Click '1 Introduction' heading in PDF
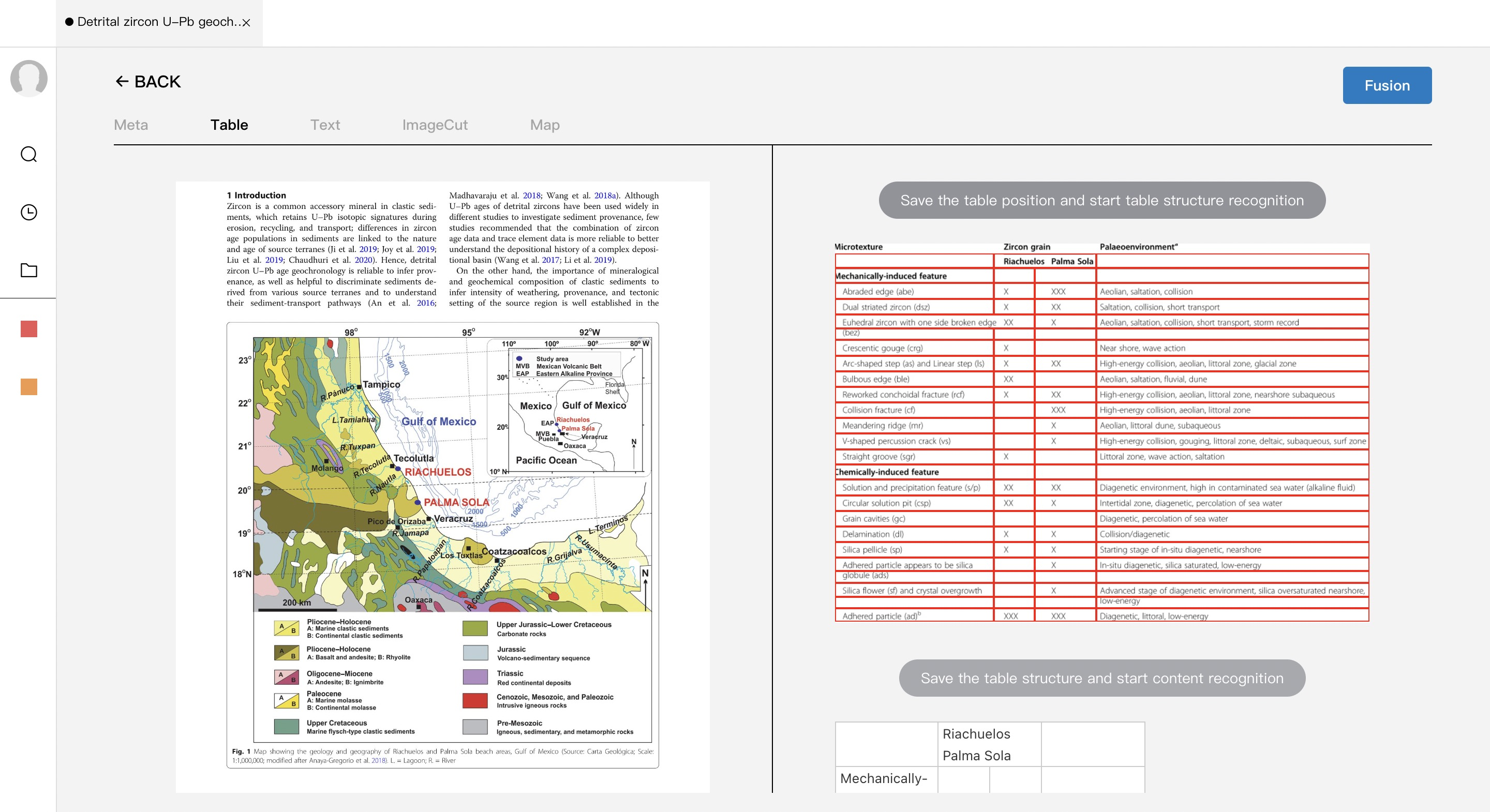Image resolution: width=1490 pixels, height=812 pixels. tap(256, 196)
